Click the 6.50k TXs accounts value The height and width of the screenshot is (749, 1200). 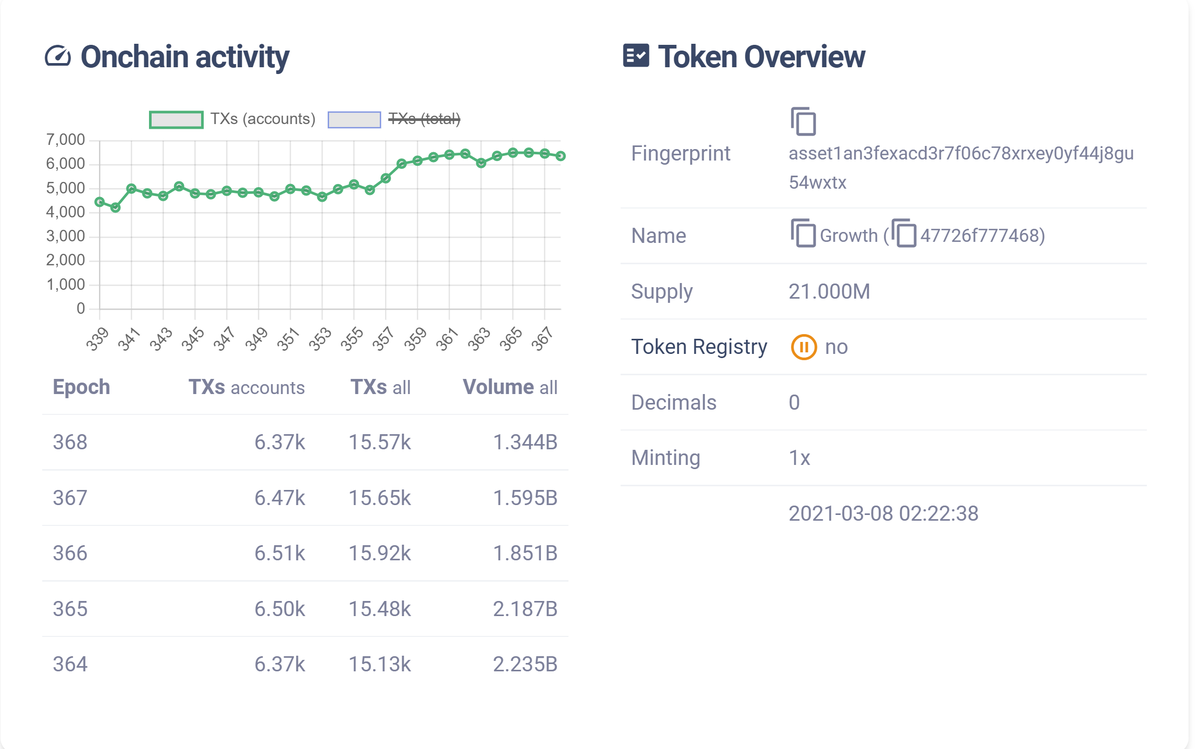click(x=280, y=609)
